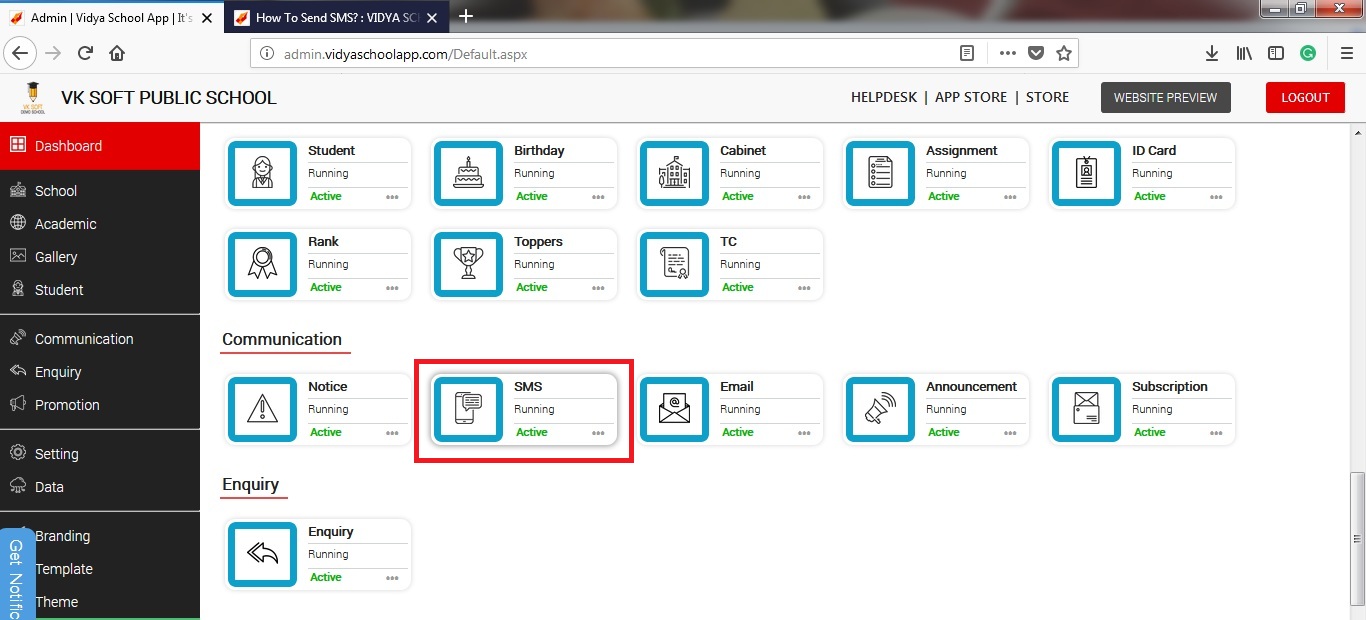The width and height of the screenshot is (1366, 620).
Task: Open page actions ellipsis in address bar
Action: (1008, 53)
